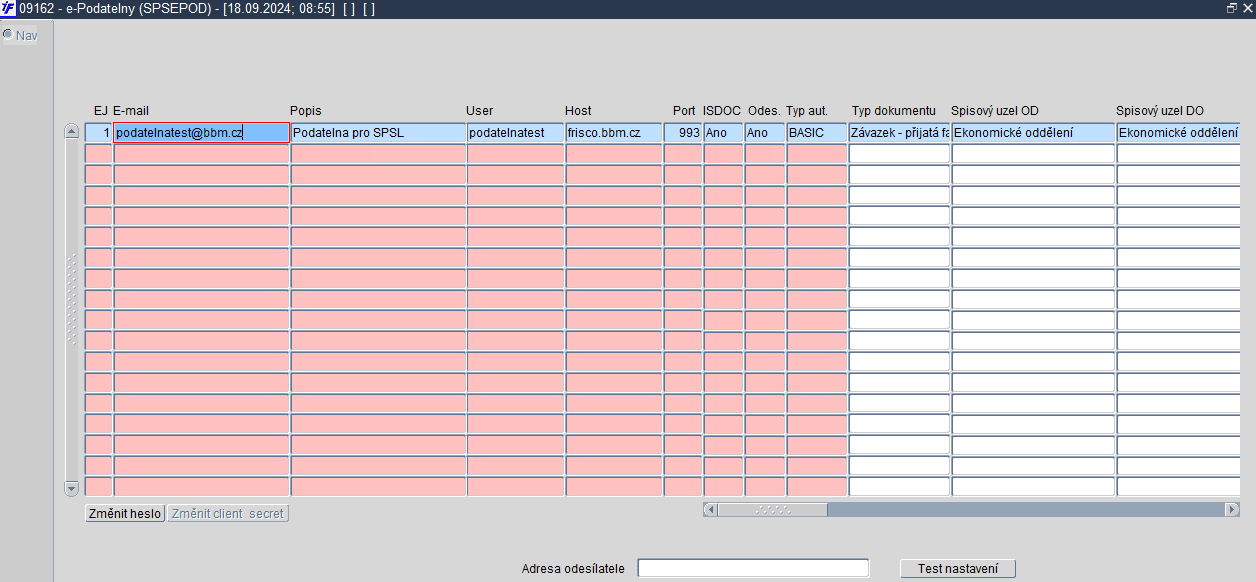Click the vertical scrollbar track of records
Image resolution: width=1256 pixels, height=582 pixels.
(x=71, y=310)
